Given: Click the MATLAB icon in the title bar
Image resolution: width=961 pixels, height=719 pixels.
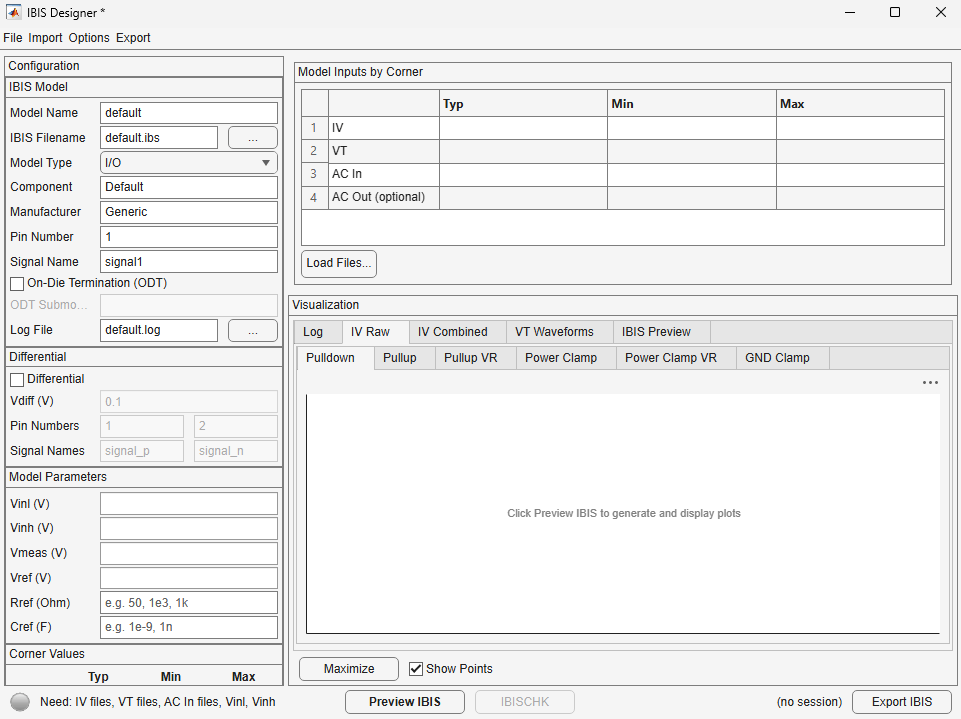Looking at the screenshot, I should click(13, 12).
